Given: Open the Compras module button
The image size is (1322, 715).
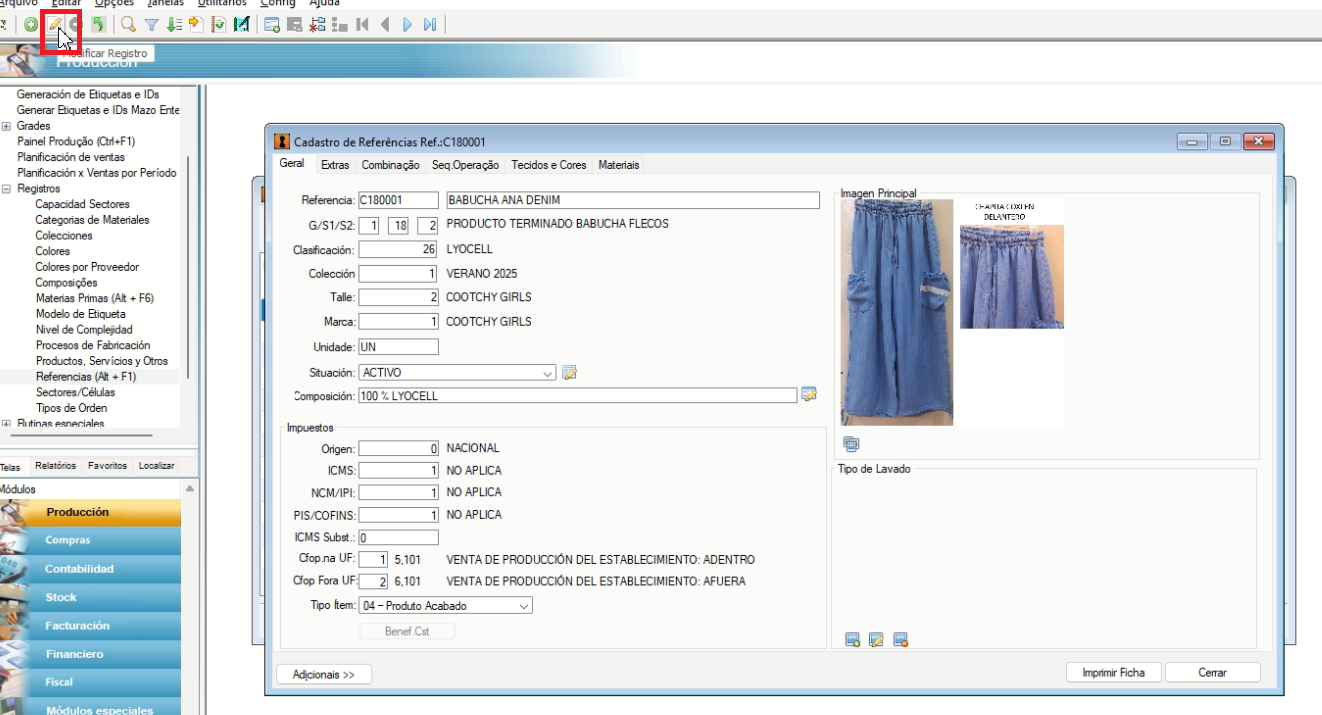Looking at the screenshot, I should pos(91,540).
